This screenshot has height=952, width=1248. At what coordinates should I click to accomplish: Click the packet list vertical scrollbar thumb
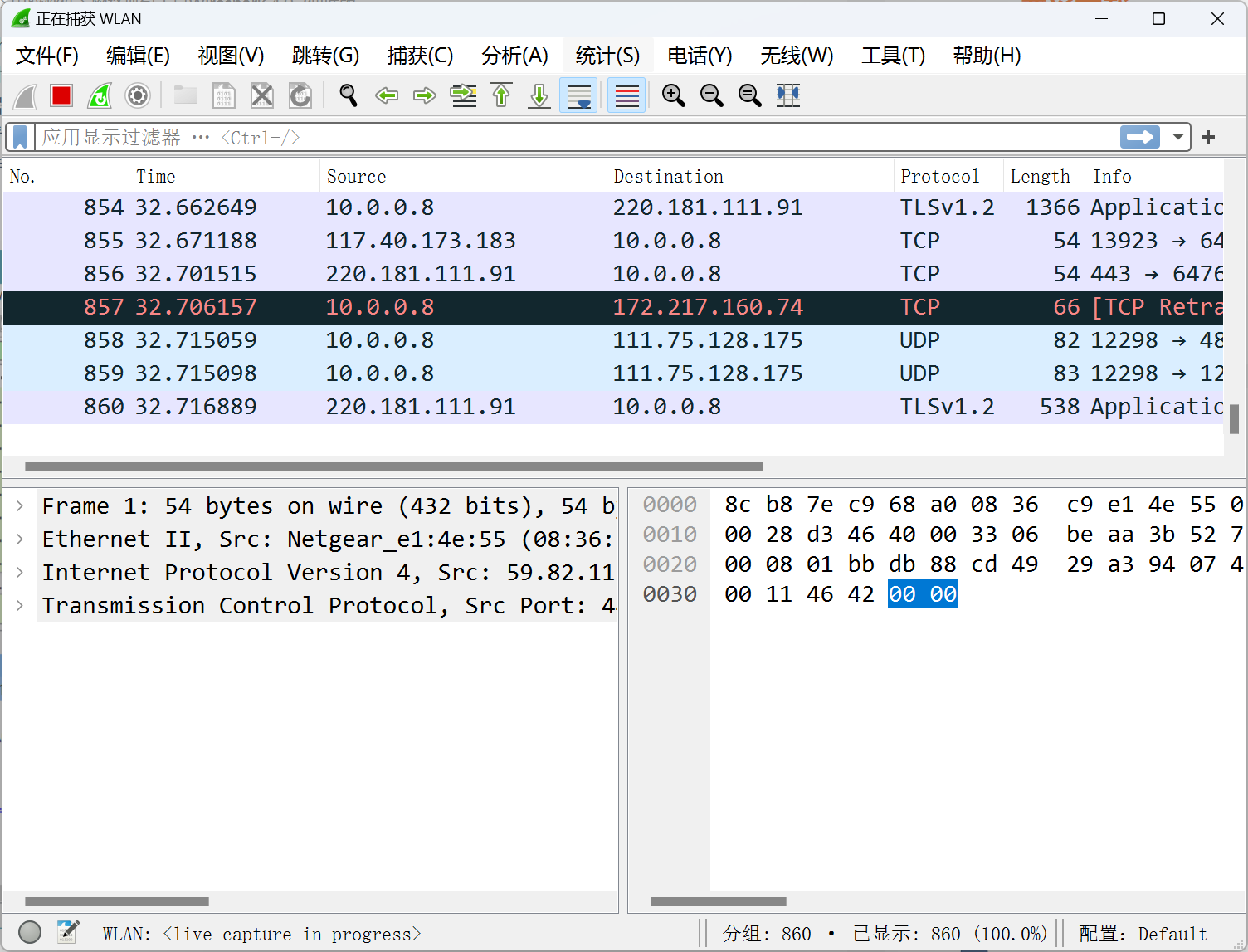pyautogui.click(x=1235, y=419)
